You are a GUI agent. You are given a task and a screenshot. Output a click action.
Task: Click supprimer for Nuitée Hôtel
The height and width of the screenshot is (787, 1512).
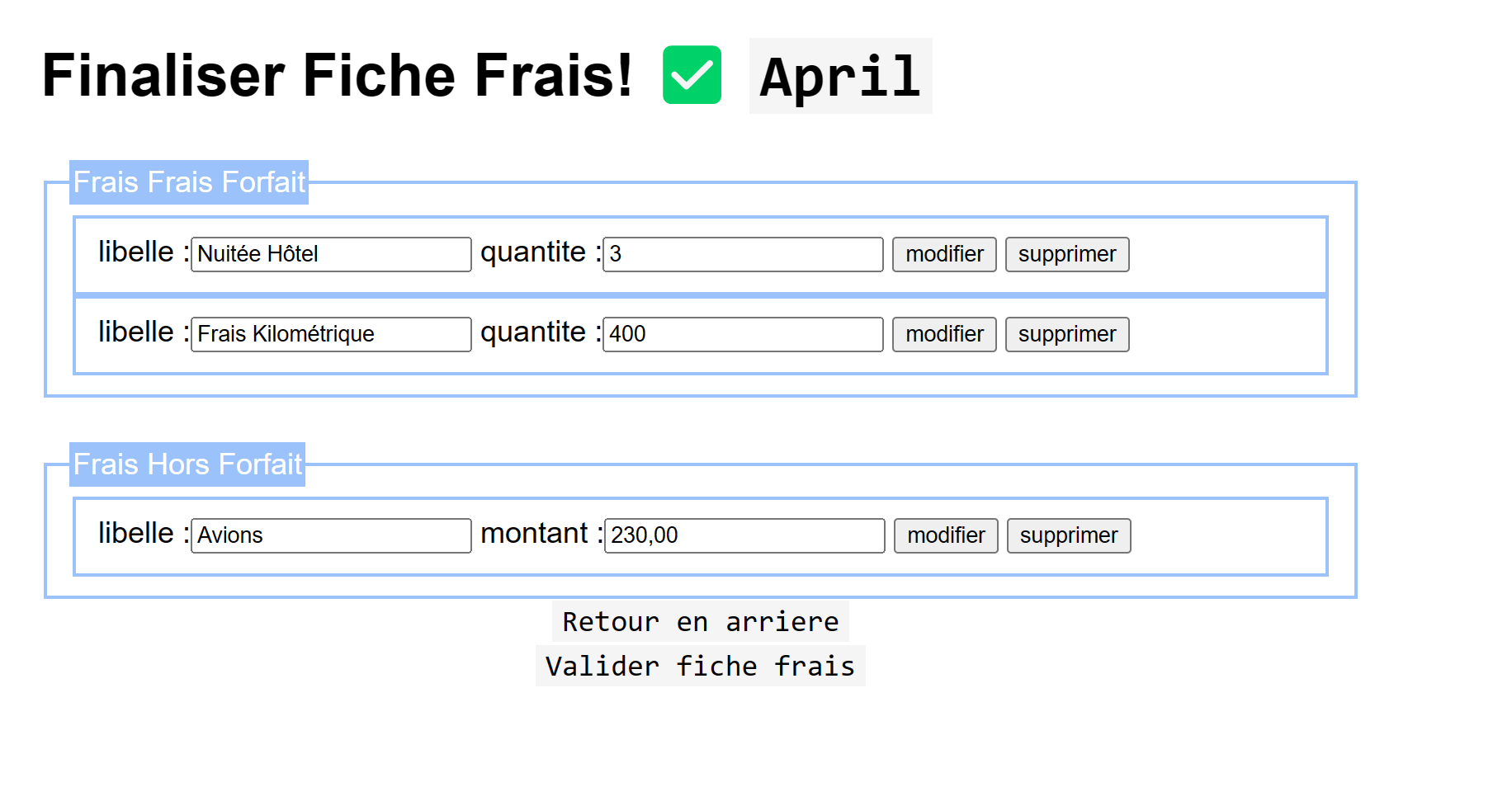click(1066, 254)
